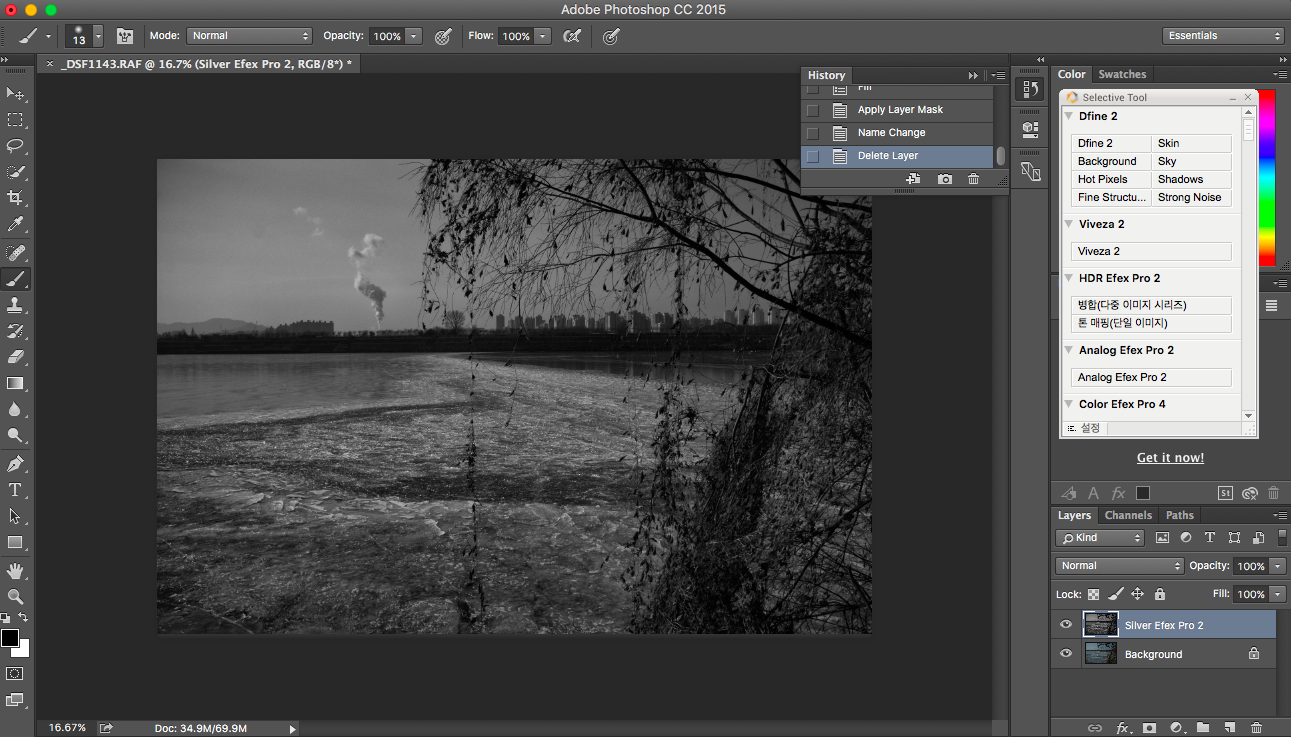The height and width of the screenshot is (737, 1291).
Task: Select the Blur tool
Action: click(15, 409)
